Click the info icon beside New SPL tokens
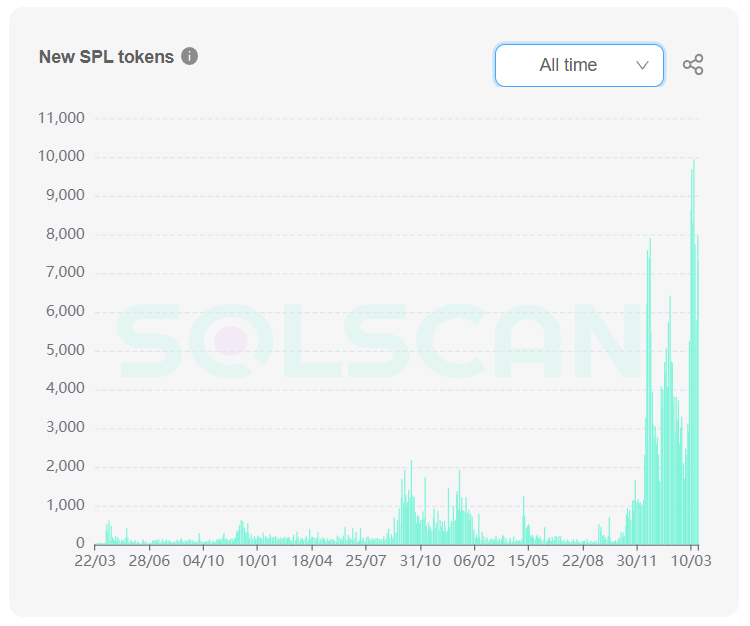Viewport: 750px width, 626px height. pos(189,56)
